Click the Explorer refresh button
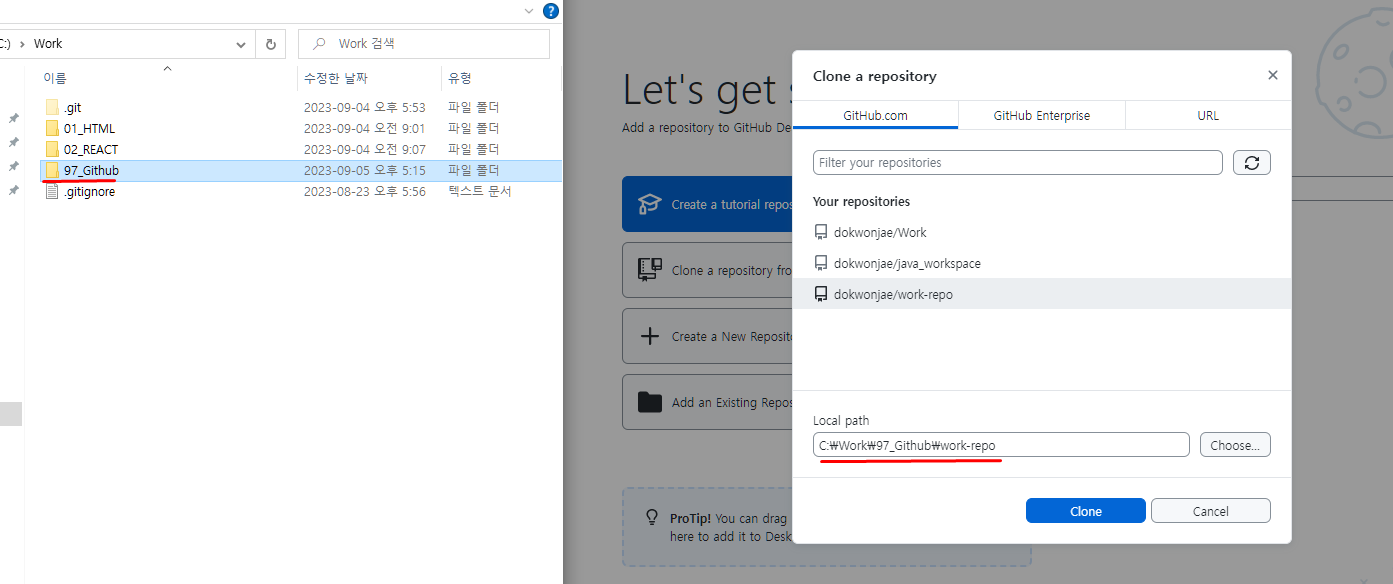Viewport: 1393px width, 584px height. click(x=271, y=44)
